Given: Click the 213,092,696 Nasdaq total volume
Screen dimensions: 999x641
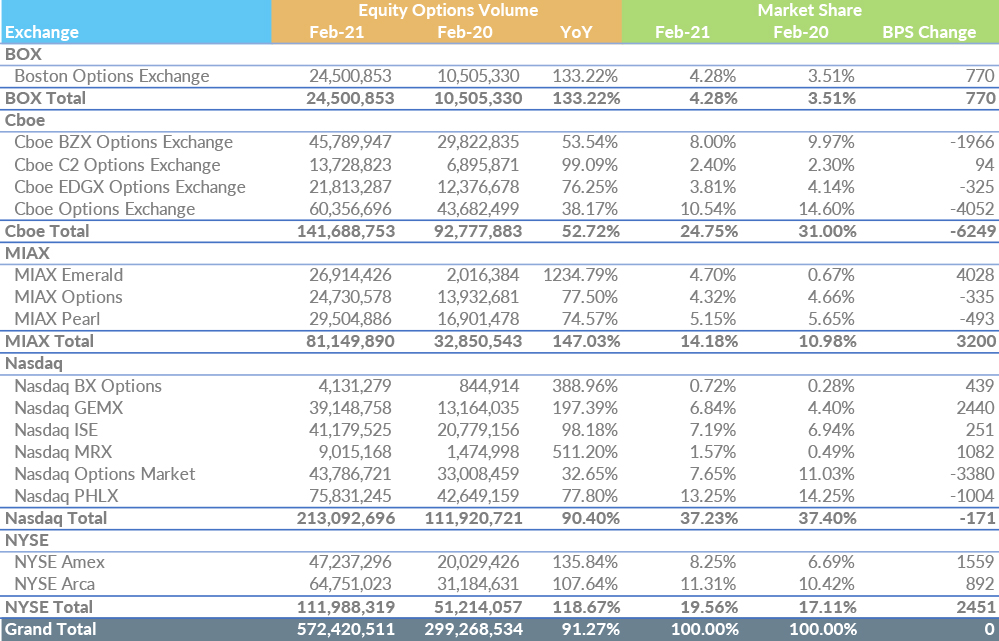Looking at the screenshot, I should pos(346,518).
